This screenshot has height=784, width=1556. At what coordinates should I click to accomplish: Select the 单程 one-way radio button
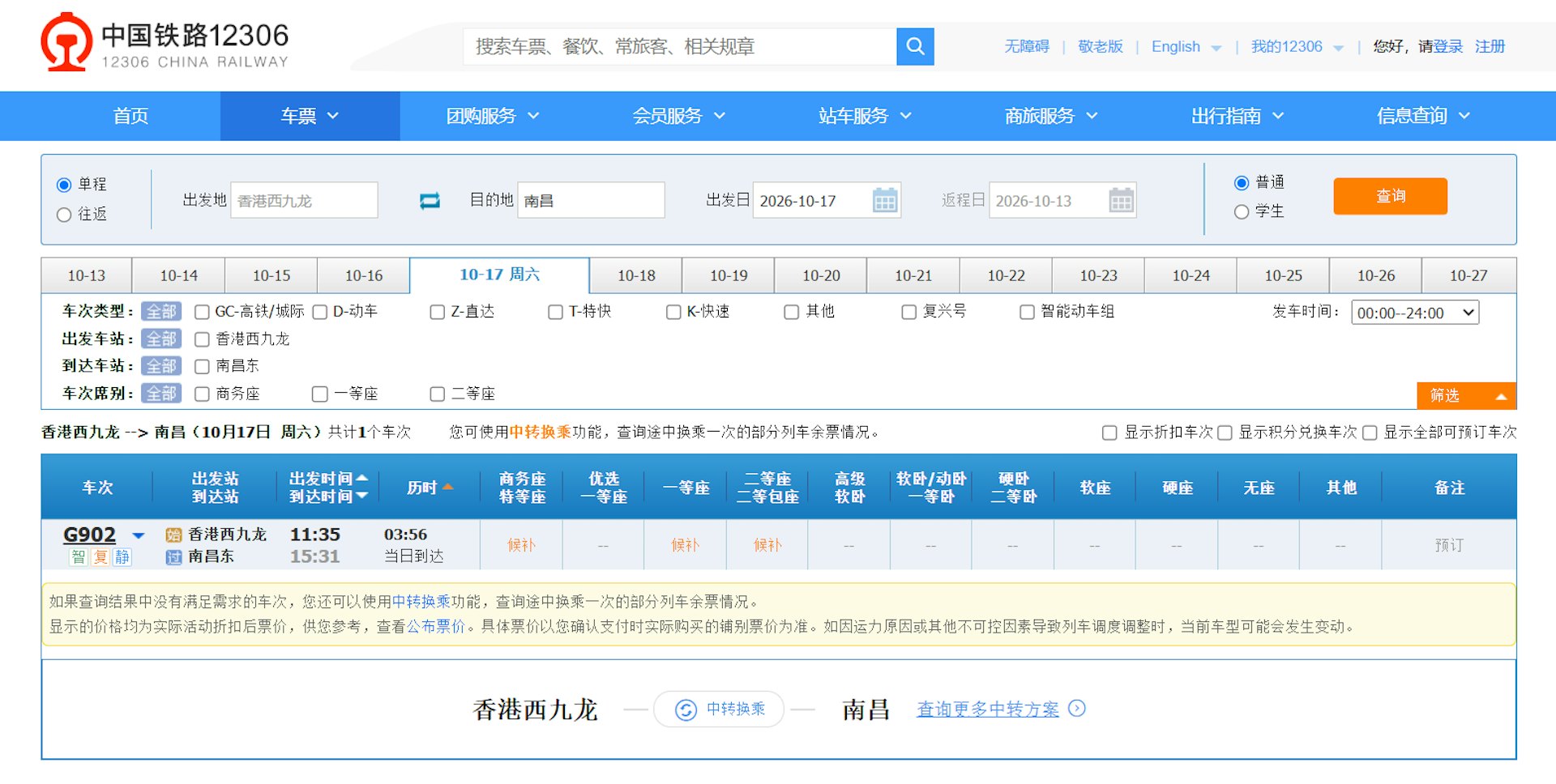click(x=64, y=185)
